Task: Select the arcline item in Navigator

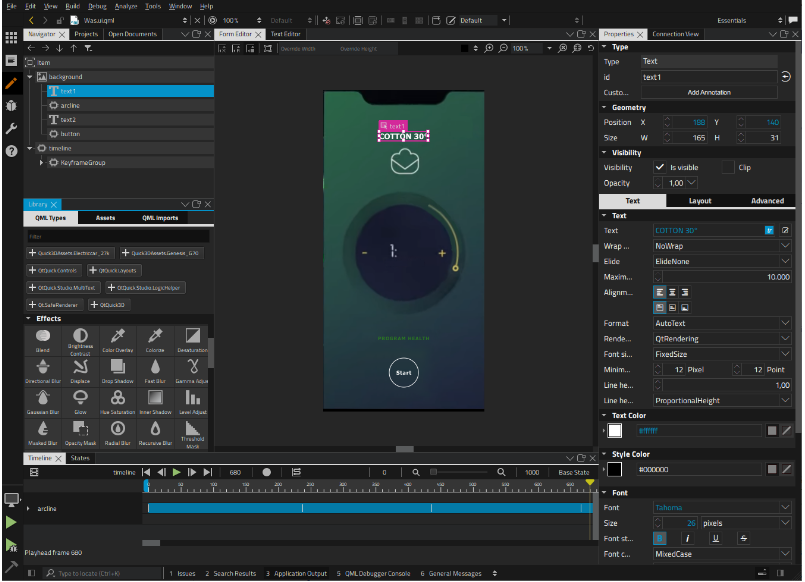Action: click(x=131, y=105)
